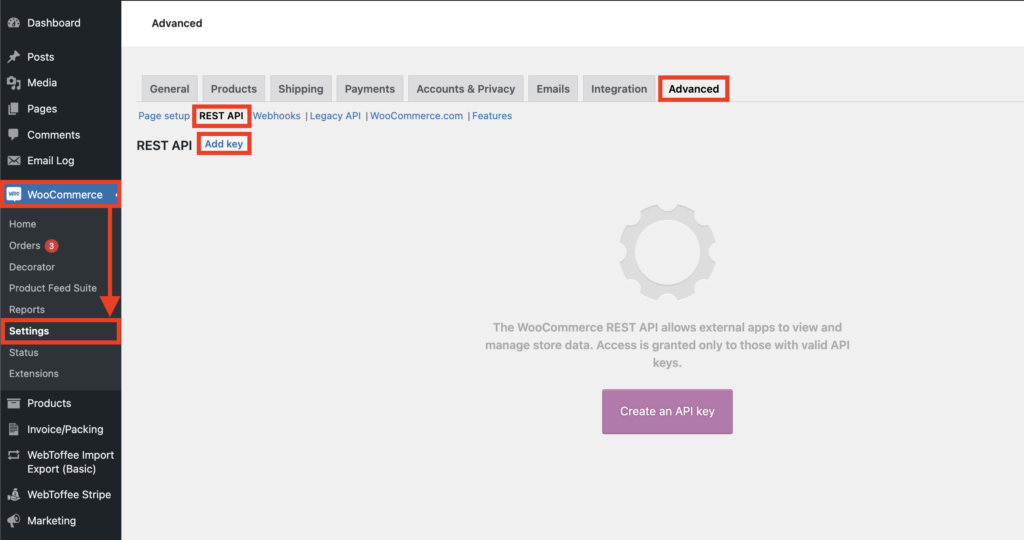Switch to Accounts & Privacy tab
Screen dimensions: 1024x540
click(466, 89)
